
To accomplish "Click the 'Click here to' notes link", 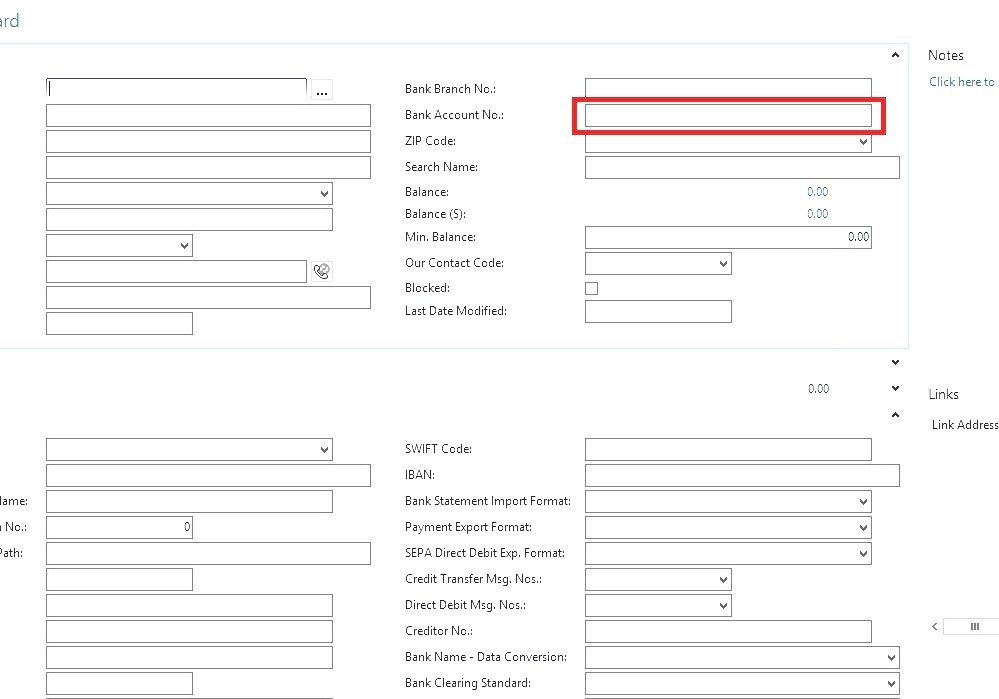I will 961,82.
